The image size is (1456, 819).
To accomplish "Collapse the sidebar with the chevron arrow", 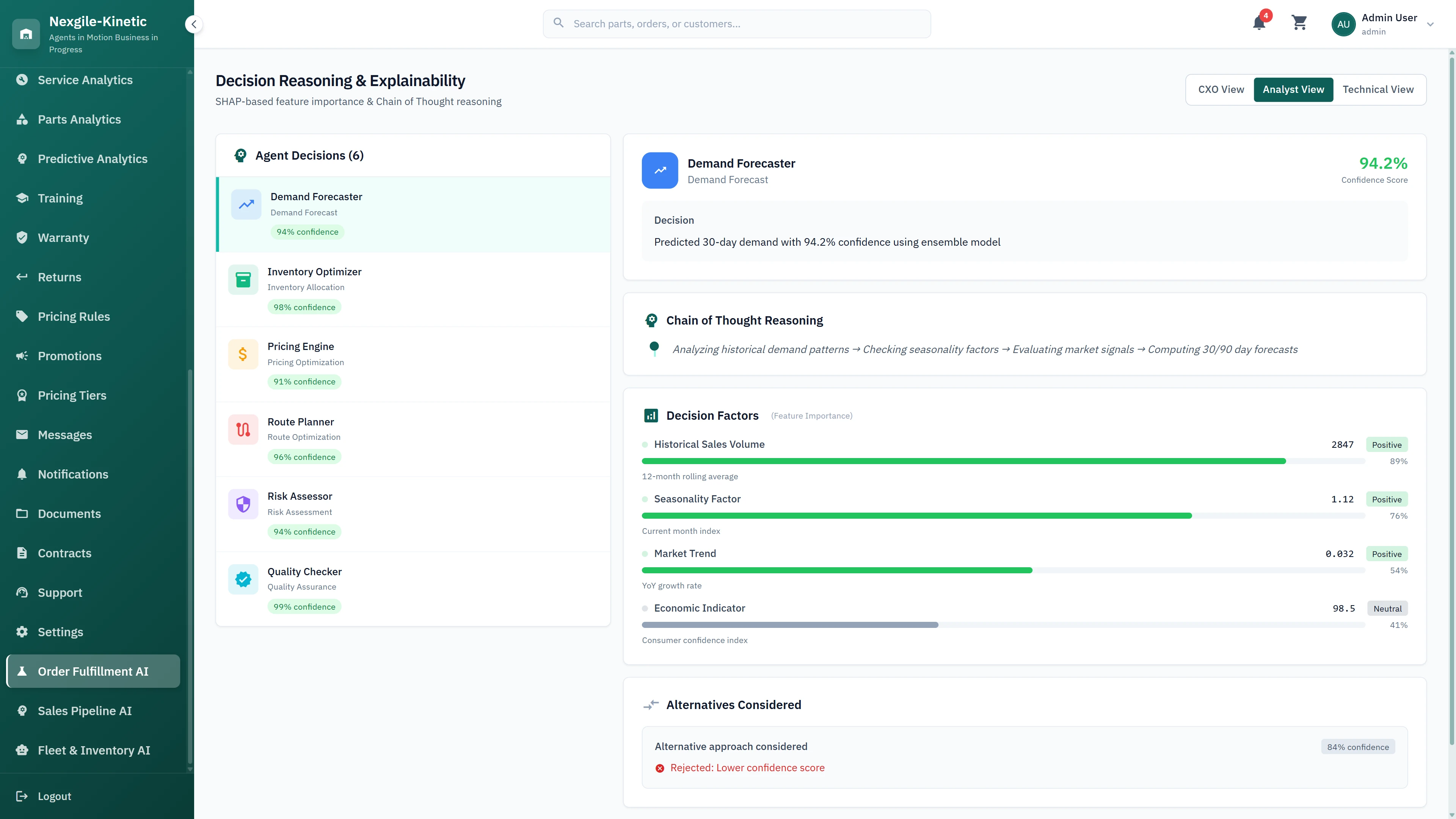I will 193,24.
